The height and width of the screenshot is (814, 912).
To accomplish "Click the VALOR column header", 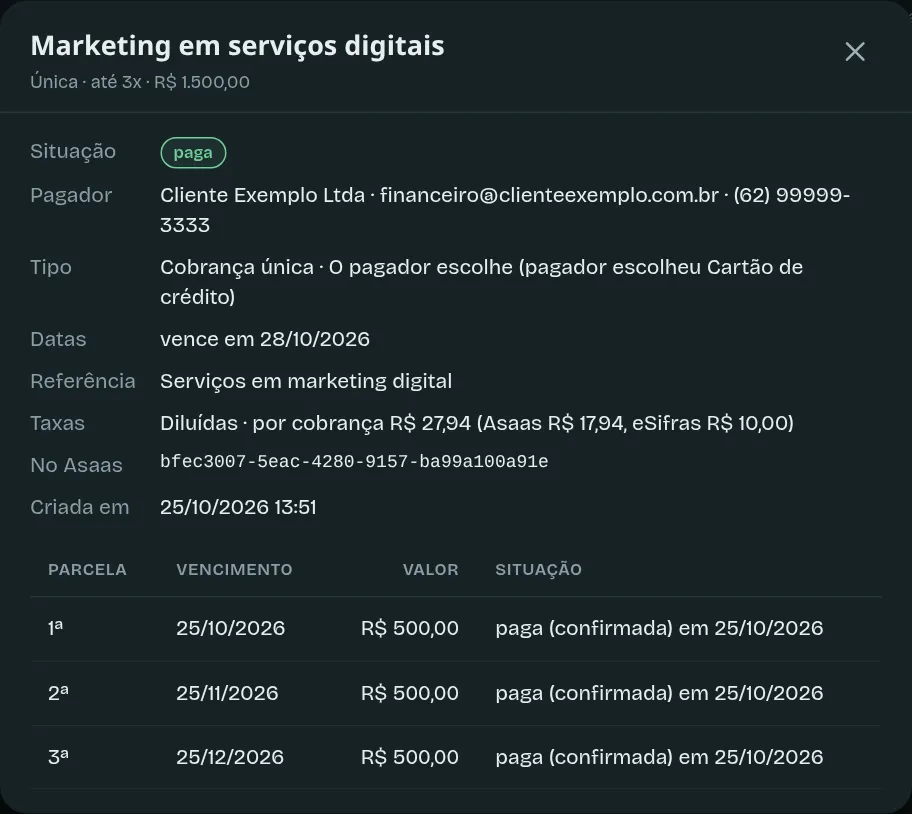I will (430, 569).
